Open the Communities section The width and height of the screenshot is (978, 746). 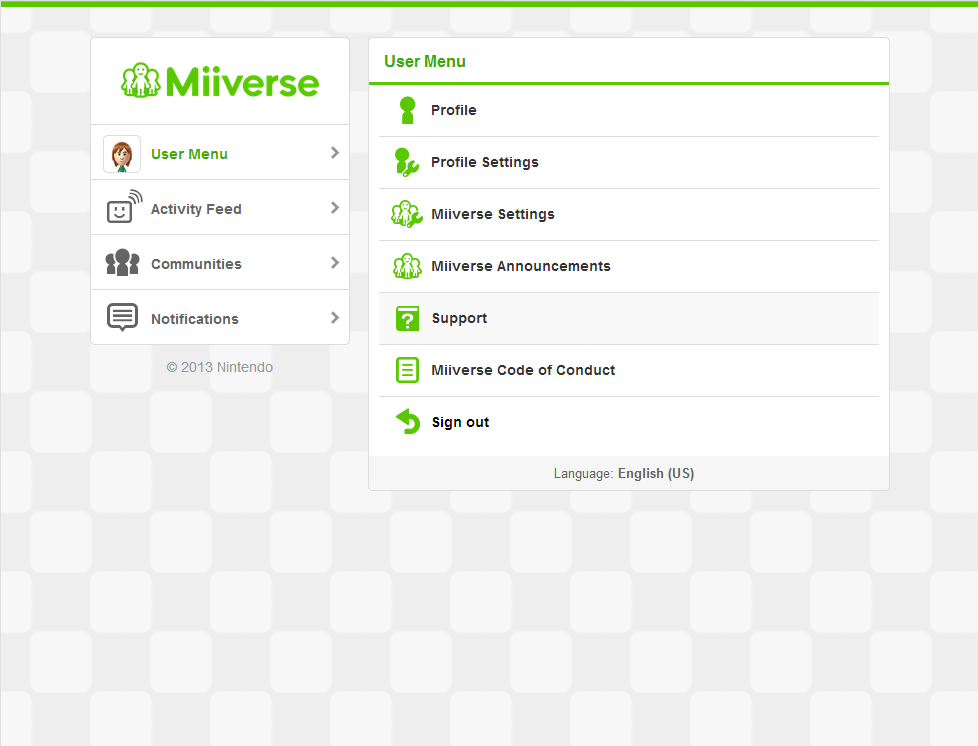pyautogui.click(x=196, y=263)
